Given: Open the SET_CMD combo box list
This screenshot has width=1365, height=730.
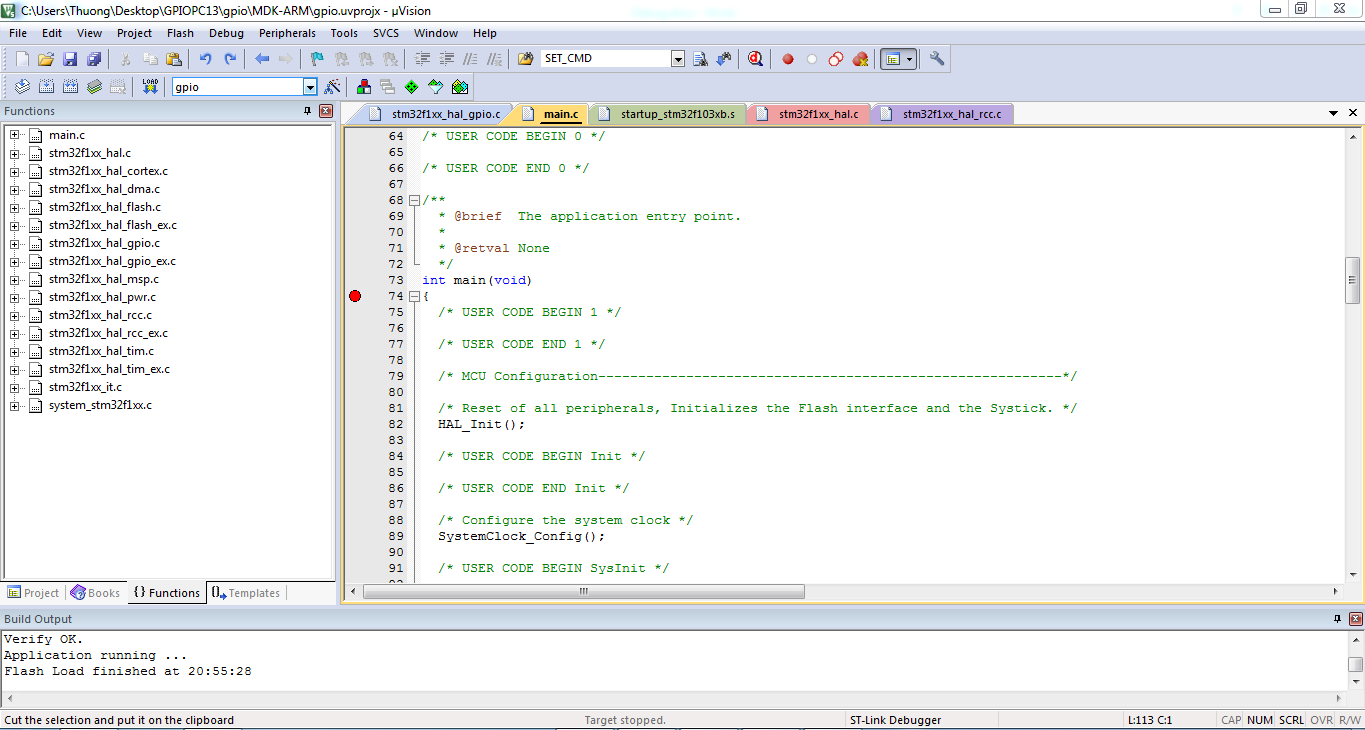Looking at the screenshot, I should coord(677,58).
